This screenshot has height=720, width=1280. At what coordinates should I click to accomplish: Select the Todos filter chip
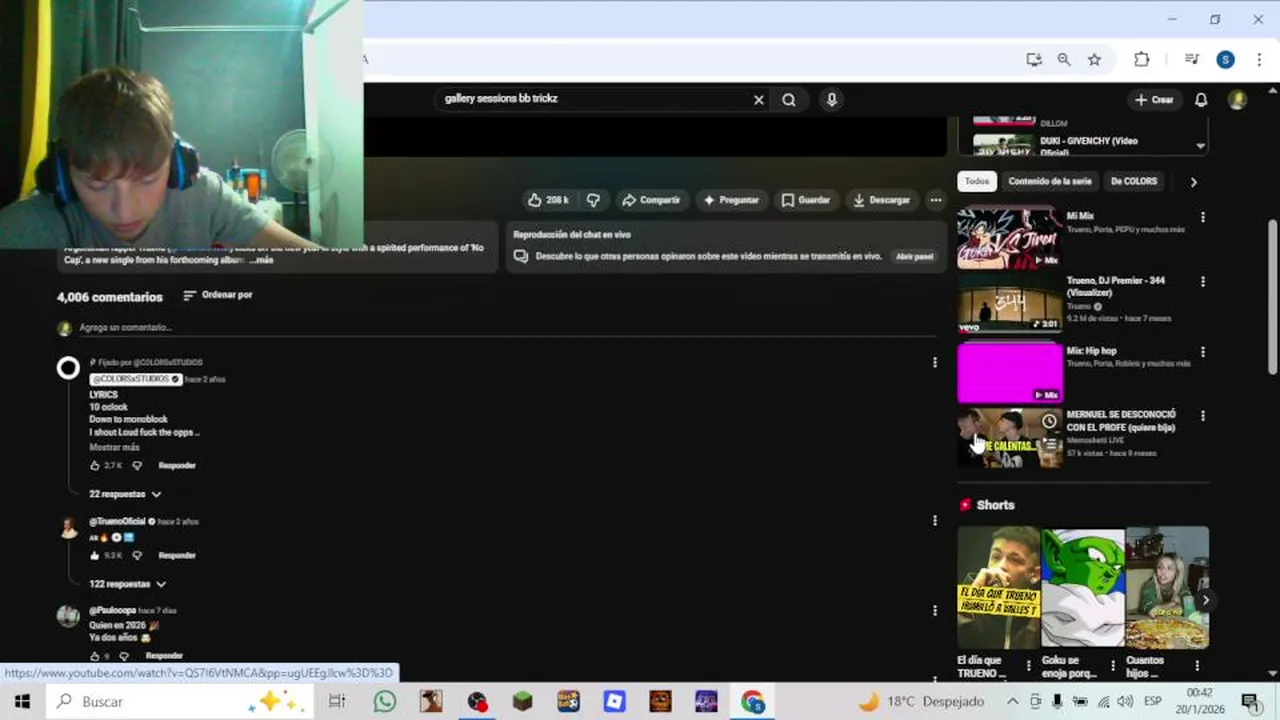click(x=977, y=181)
